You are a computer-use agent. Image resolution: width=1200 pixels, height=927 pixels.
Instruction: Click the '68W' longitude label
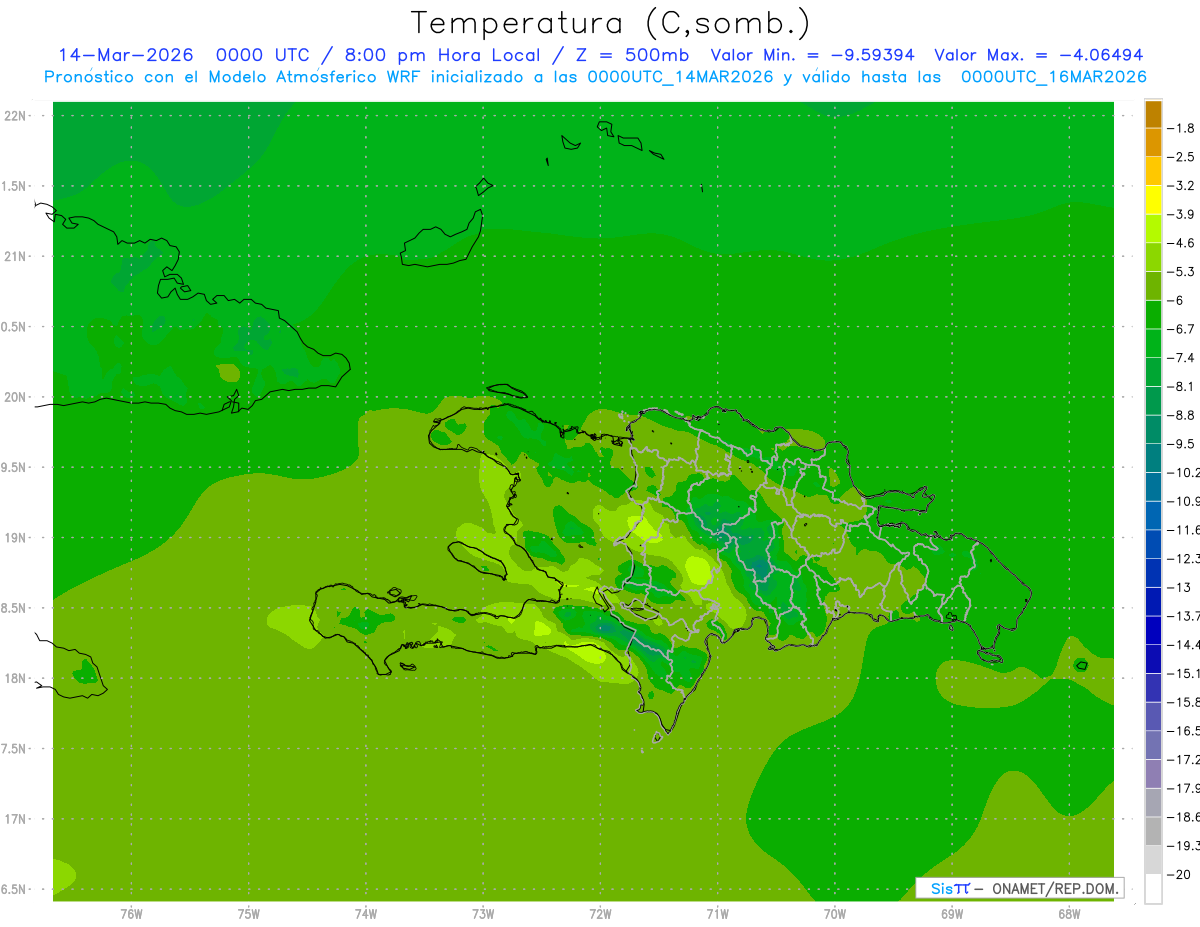[1069, 914]
